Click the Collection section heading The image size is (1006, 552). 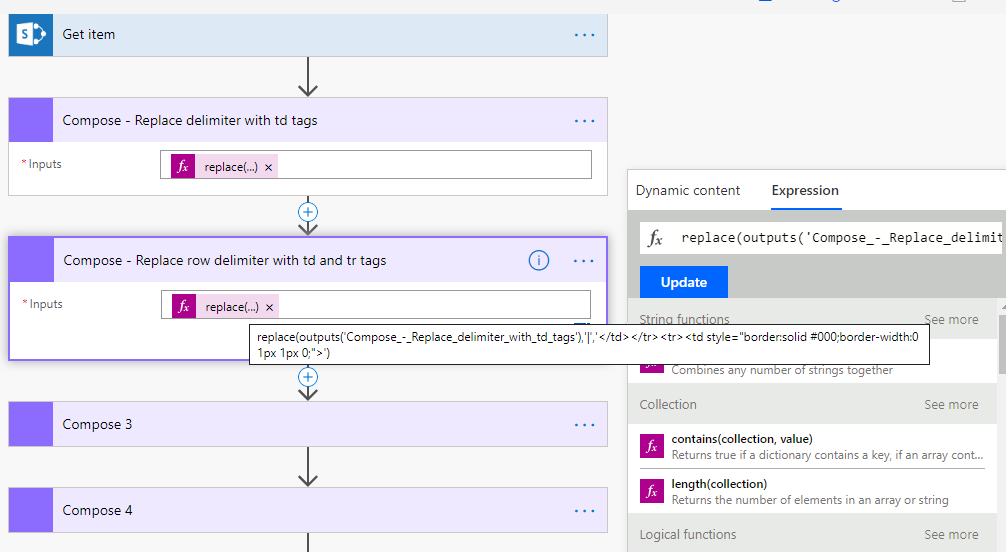(668, 405)
